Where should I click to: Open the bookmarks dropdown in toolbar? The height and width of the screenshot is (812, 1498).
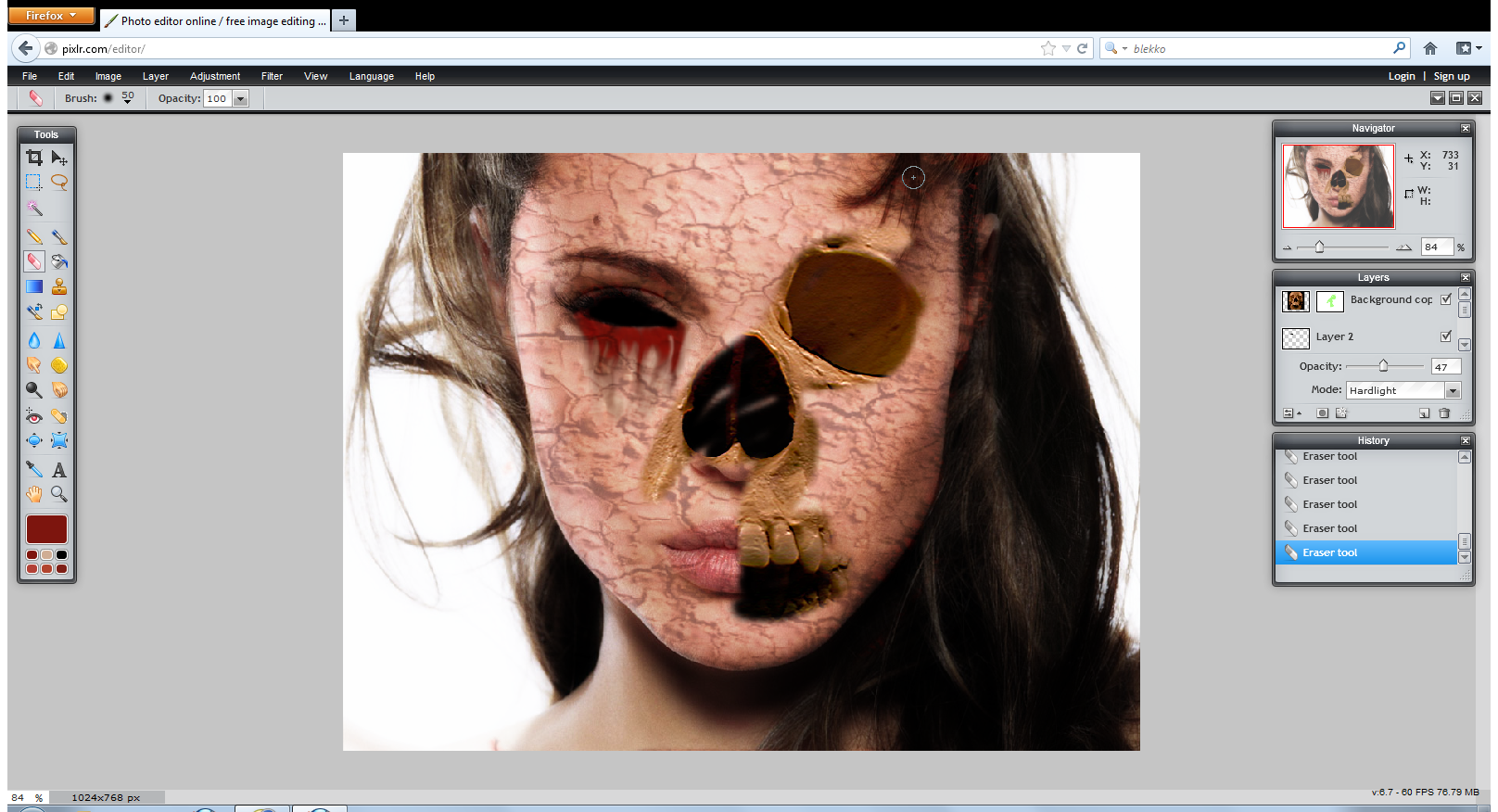(x=1468, y=48)
